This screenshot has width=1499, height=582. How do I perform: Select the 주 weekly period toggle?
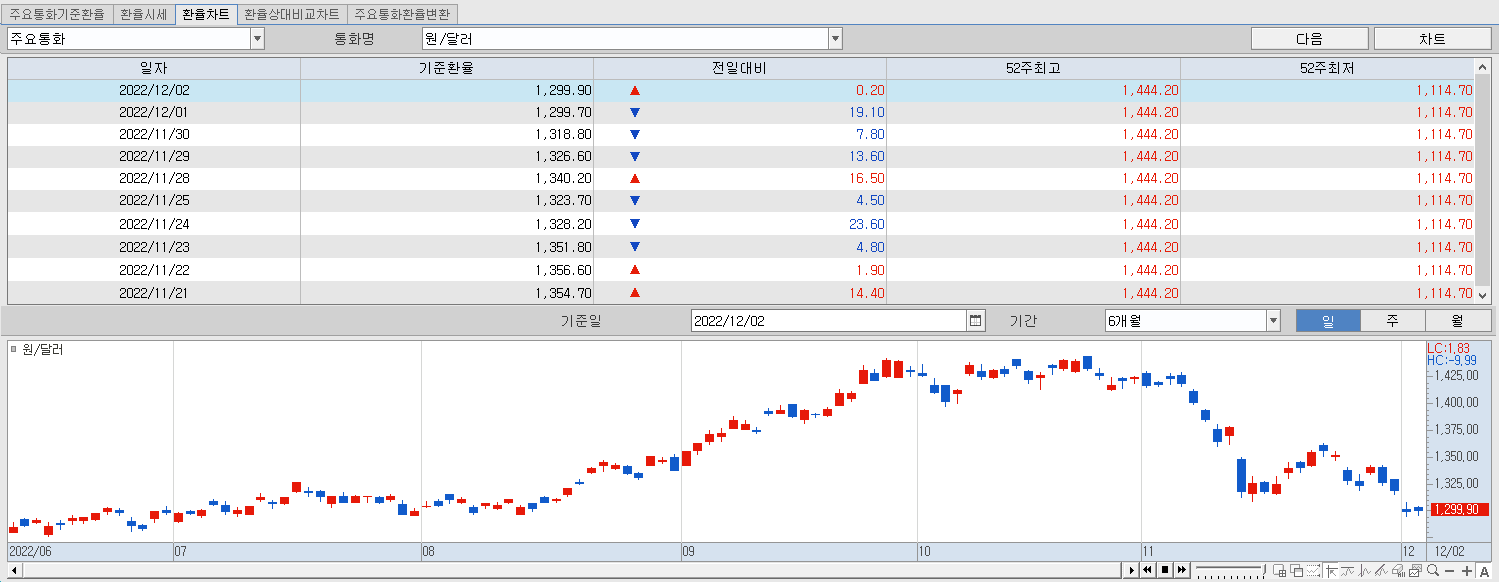tap(1392, 320)
